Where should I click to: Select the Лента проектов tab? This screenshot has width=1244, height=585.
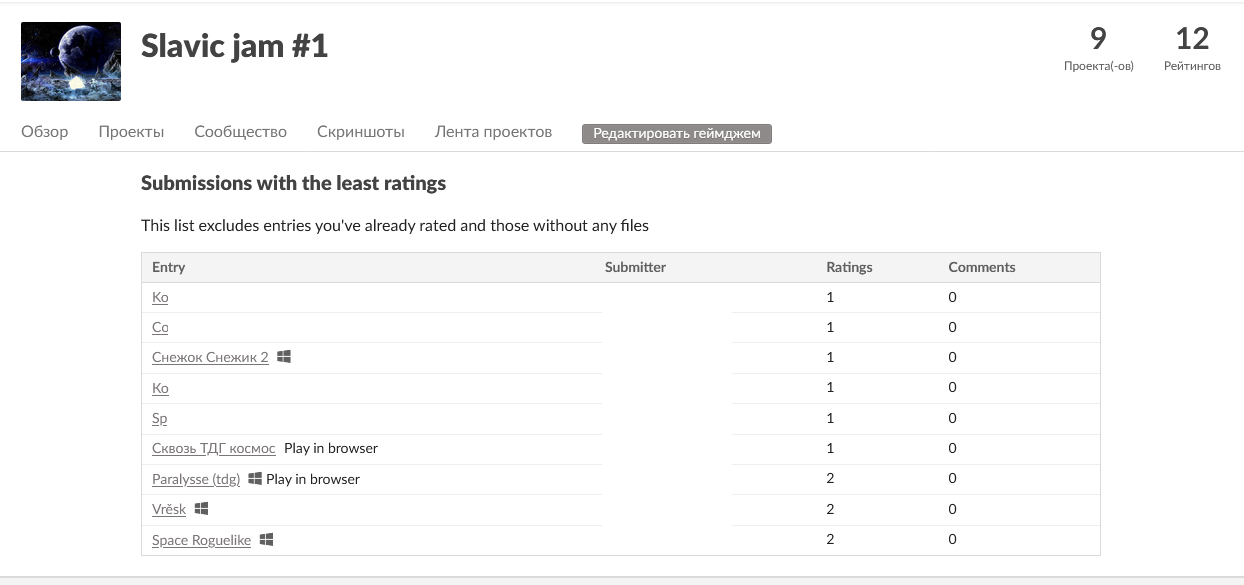point(493,132)
